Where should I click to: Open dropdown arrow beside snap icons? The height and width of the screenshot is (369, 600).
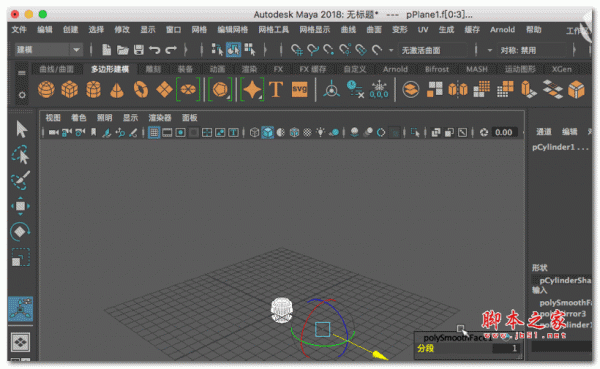[x=391, y=50]
